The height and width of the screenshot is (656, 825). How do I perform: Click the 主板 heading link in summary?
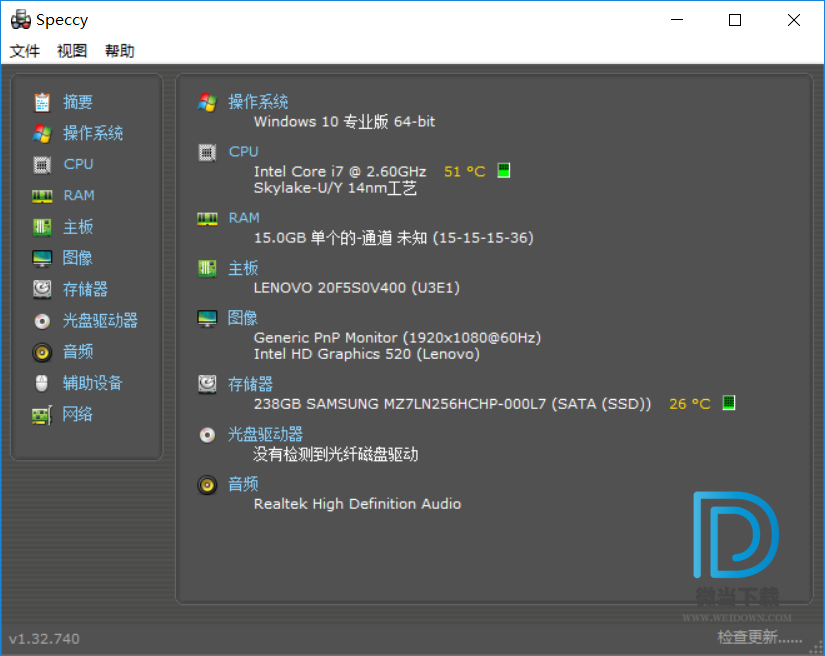[243, 268]
